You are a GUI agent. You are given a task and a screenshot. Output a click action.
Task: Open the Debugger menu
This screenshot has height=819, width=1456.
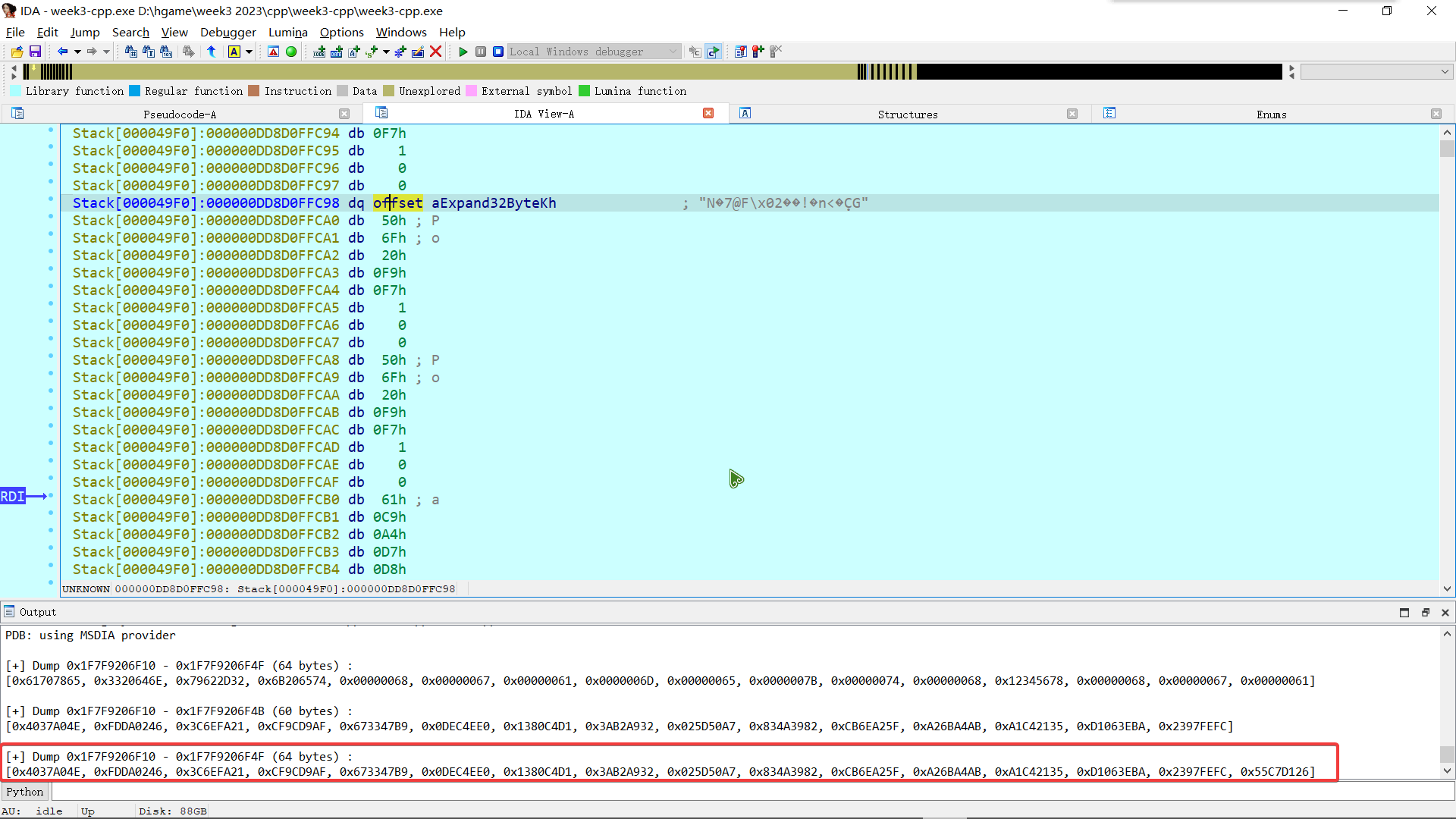coord(228,32)
